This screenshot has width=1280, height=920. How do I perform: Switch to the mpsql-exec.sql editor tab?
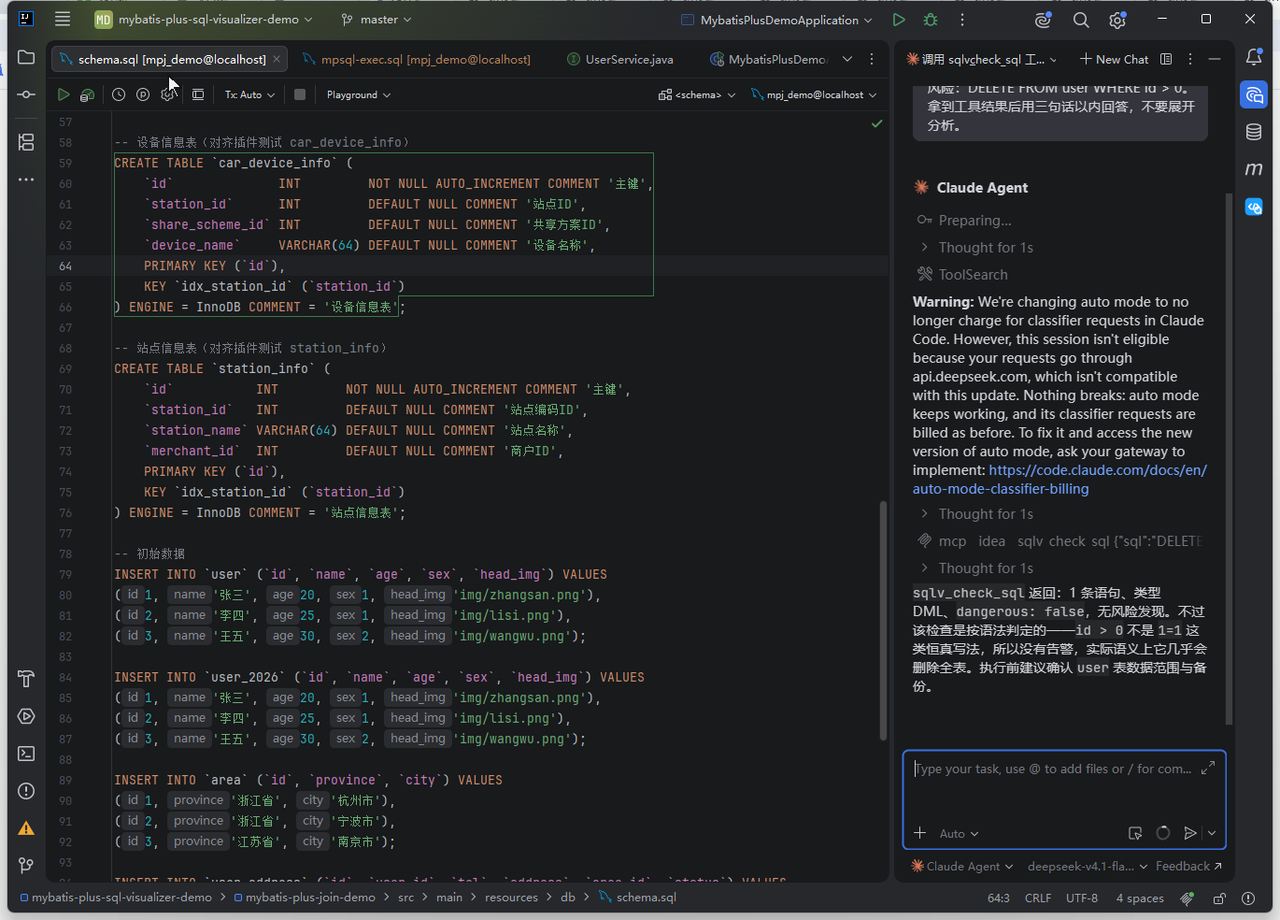[x=416, y=59]
